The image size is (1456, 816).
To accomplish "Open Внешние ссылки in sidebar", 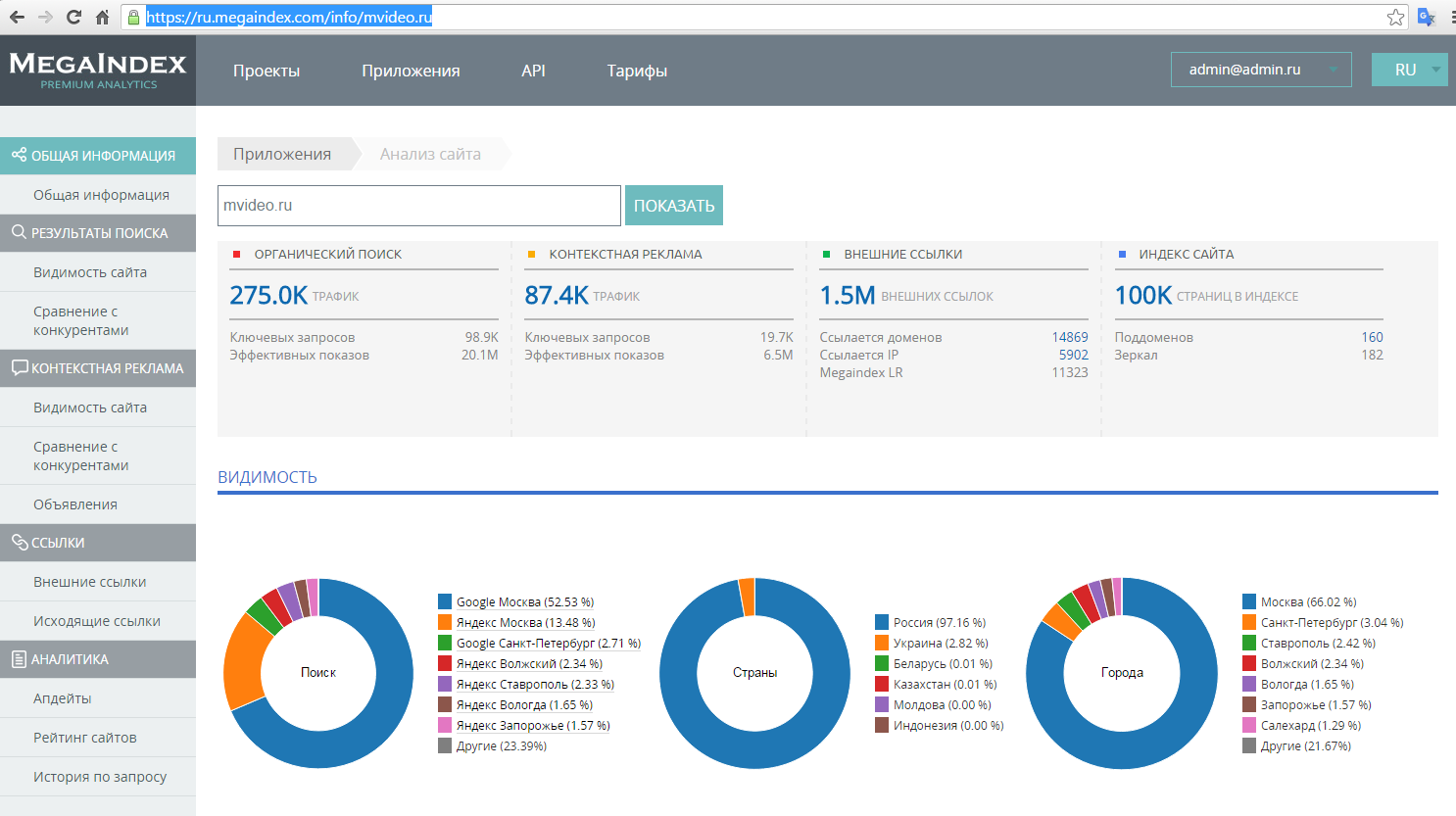I will 90,582.
